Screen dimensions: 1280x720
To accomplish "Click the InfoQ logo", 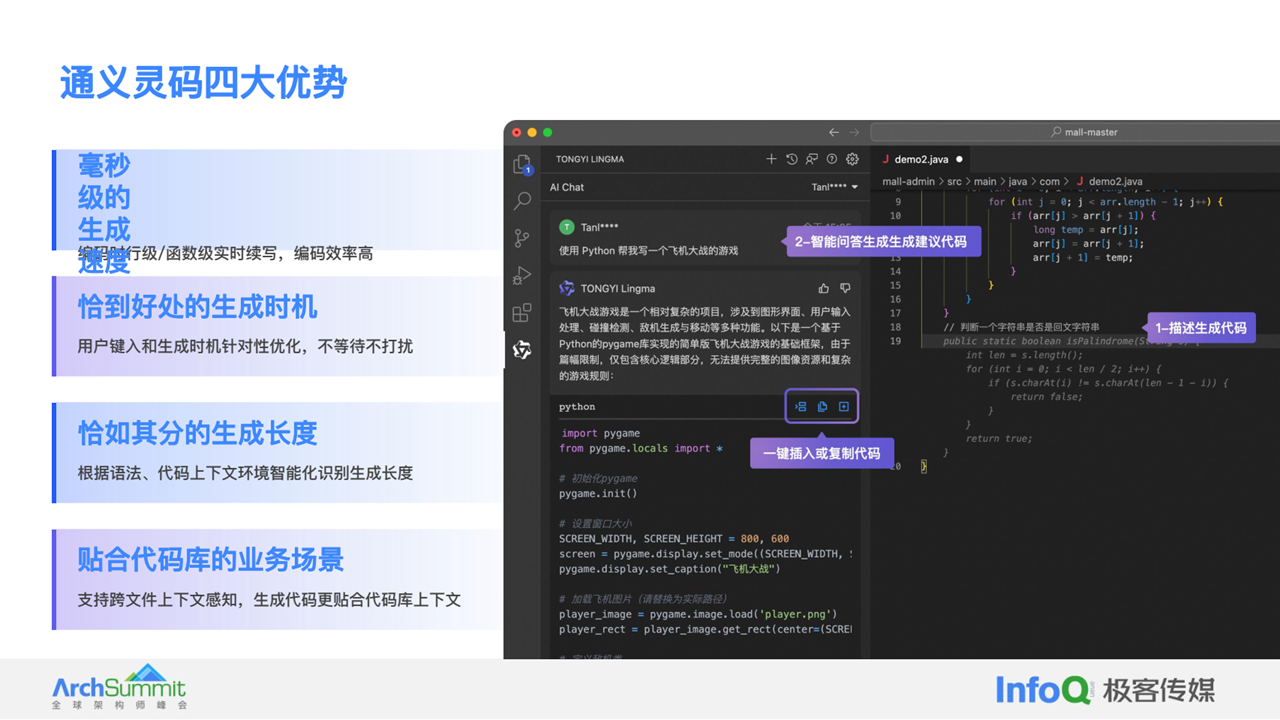I will (x=1043, y=690).
